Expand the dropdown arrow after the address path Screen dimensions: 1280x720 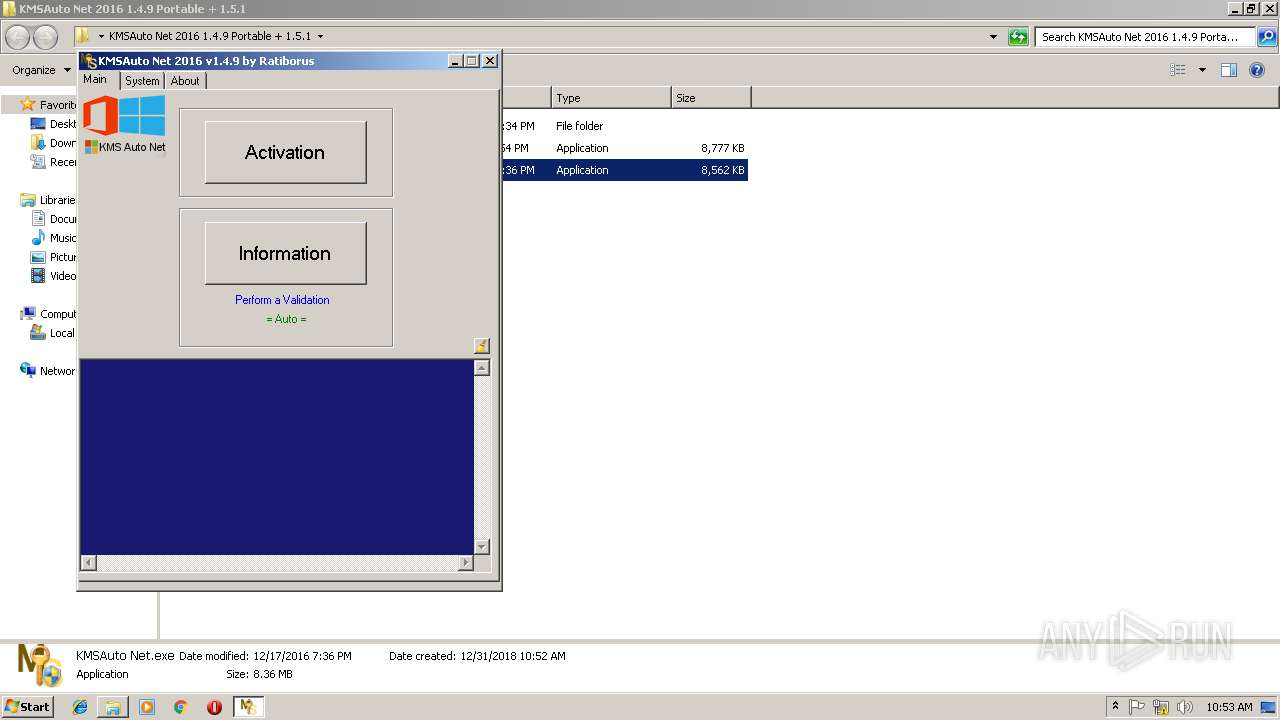pos(320,37)
